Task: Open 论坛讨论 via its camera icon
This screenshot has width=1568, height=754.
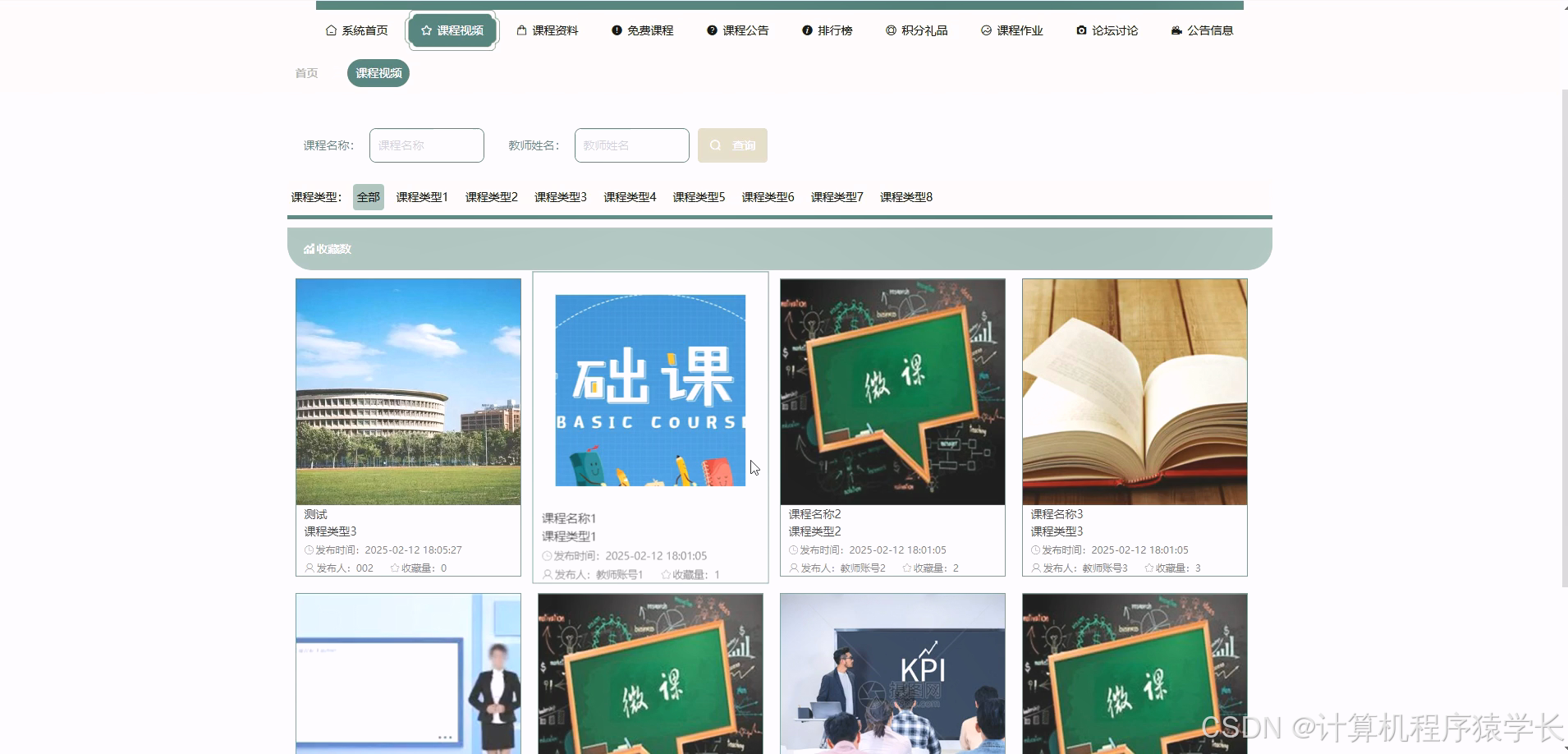Action: tap(1081, 30)
